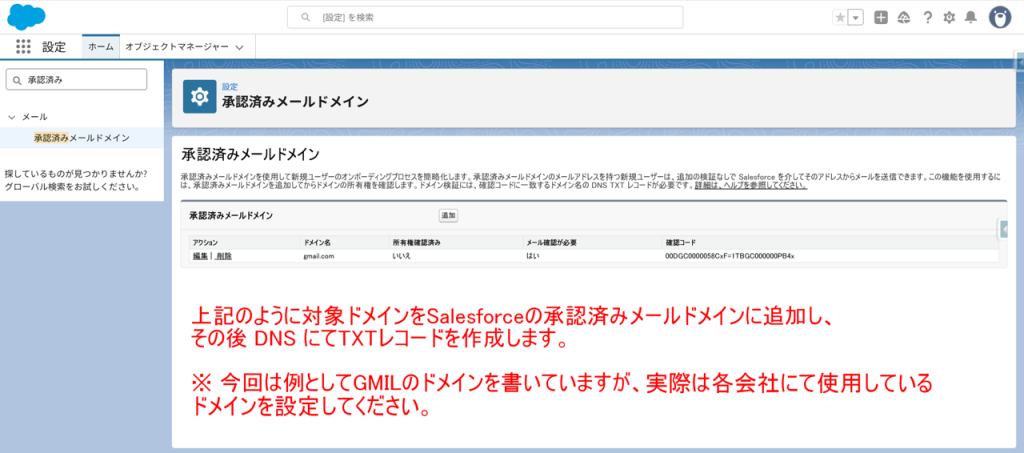The width and height of the screenshot is (1024, 453).
Task: Switch to the オブジェクトマネージャー tab
Action: (177, 47)
